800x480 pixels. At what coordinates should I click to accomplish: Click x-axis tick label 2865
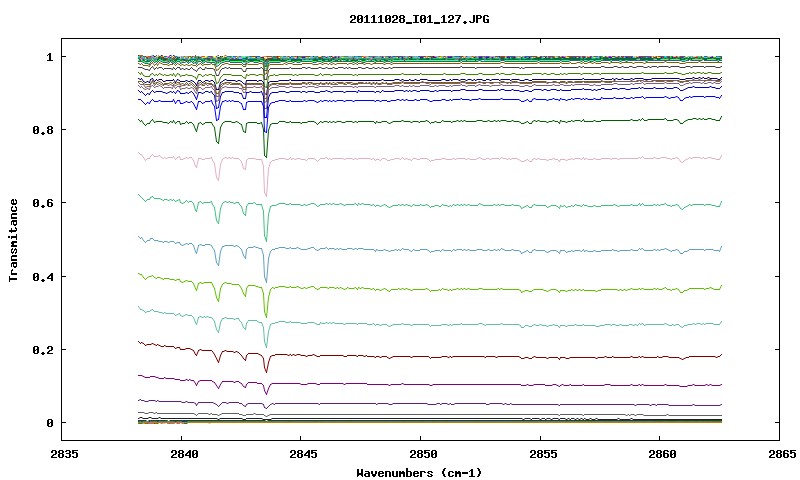coord(781,454)
